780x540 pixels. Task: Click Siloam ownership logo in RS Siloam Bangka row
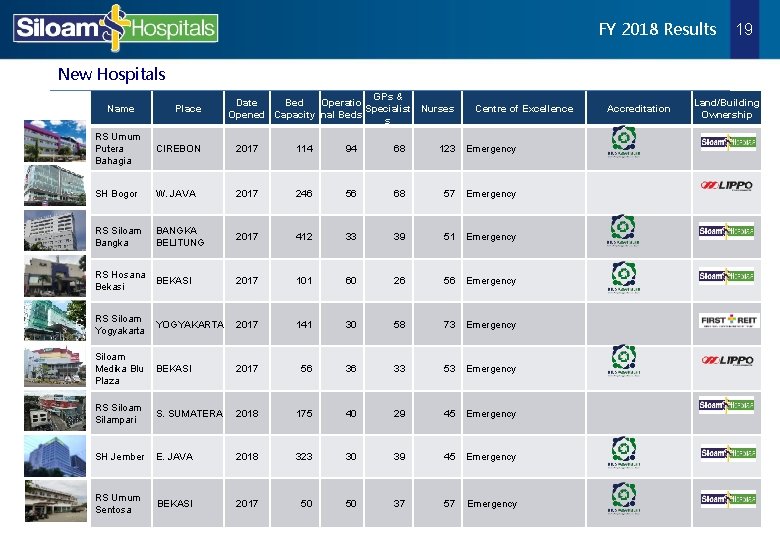tap(726, 231)
